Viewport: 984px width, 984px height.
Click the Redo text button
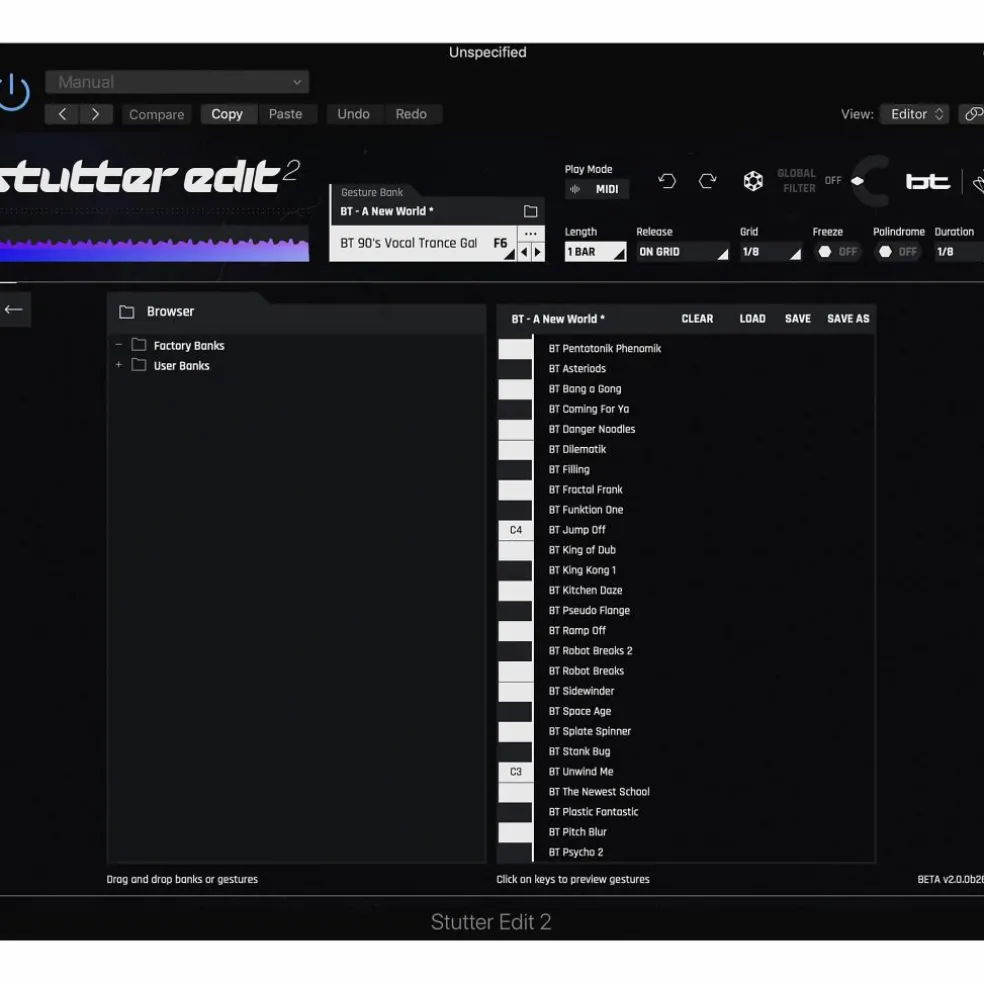tap(411, 114)
